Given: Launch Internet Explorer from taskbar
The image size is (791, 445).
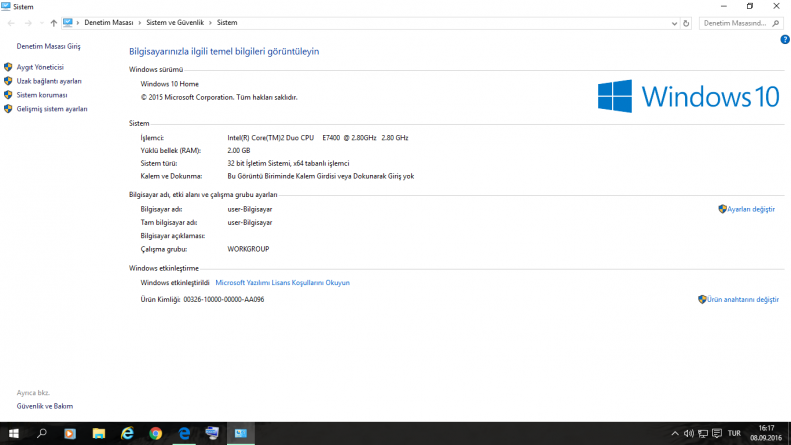Looking at the screenshot, I should (x=127, y=433).
